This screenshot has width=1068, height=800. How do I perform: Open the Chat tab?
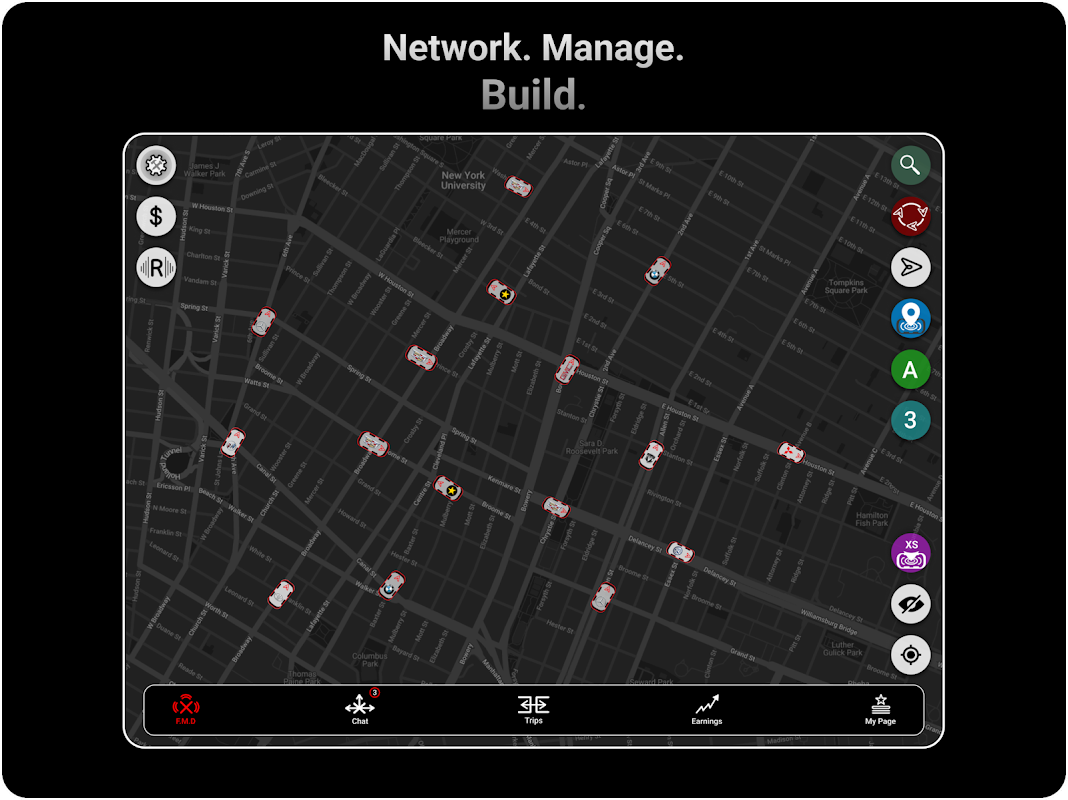tap(360, 709)
